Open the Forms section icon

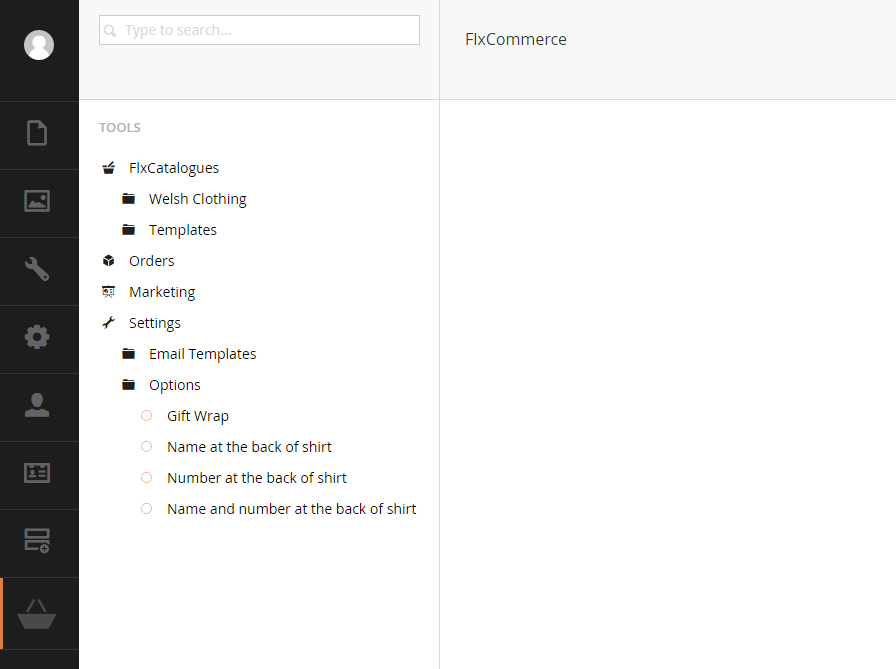pos(37,540)
